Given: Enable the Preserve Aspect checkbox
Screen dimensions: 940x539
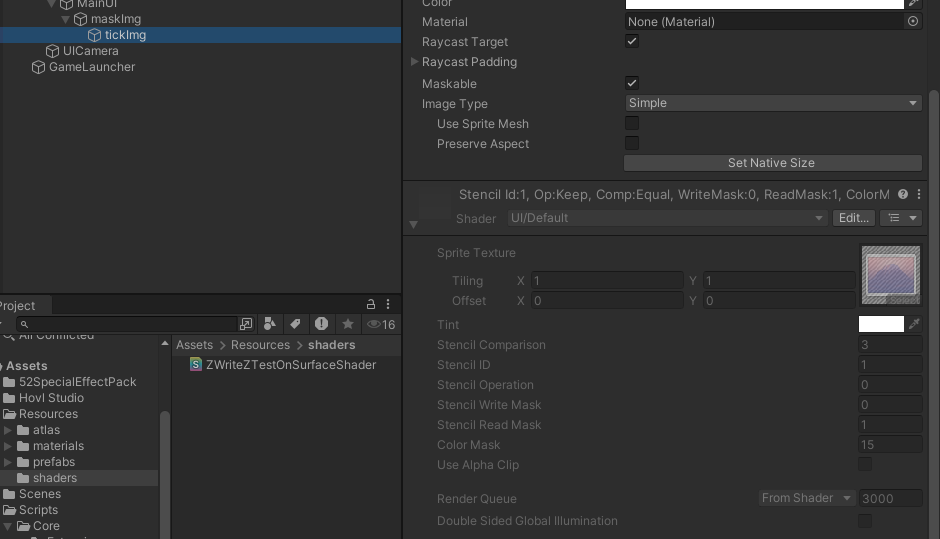Looking at the screenshot, I should pyautogui.click(x=632, y=144).
